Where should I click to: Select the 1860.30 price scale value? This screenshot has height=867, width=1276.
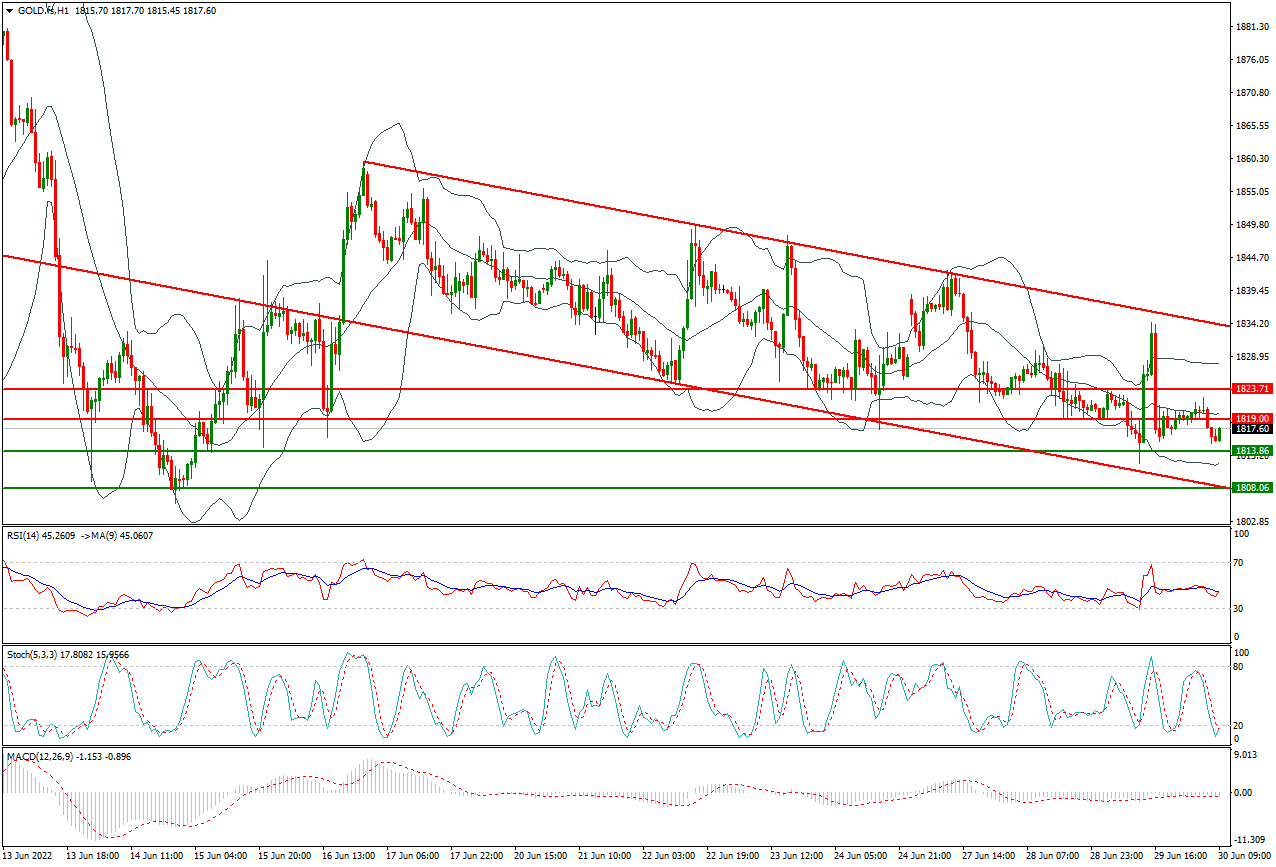tap(1252, 159)
